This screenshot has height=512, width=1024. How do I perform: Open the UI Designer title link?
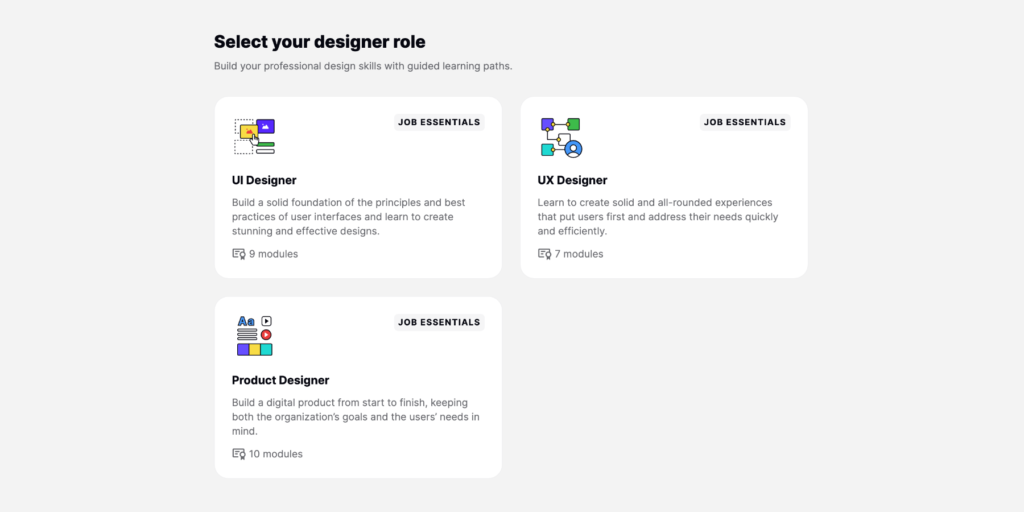(264, 180)
